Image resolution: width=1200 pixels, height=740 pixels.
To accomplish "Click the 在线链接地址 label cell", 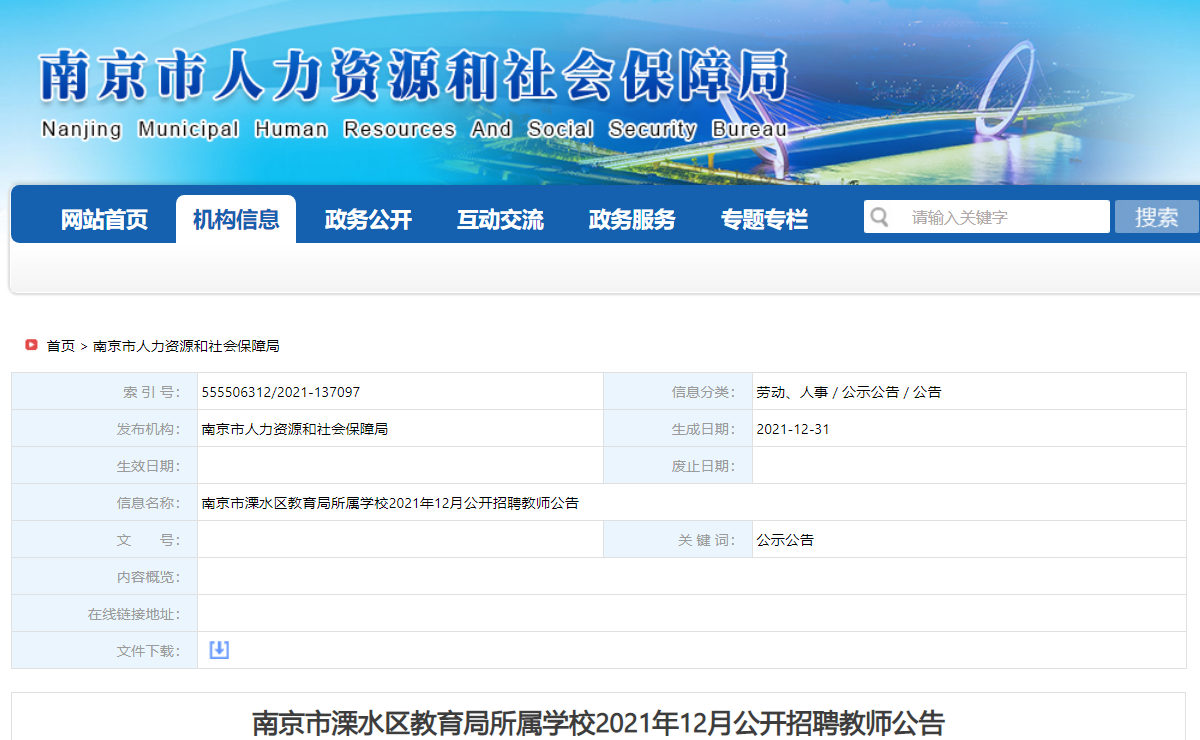I will (x=105, y=614).
